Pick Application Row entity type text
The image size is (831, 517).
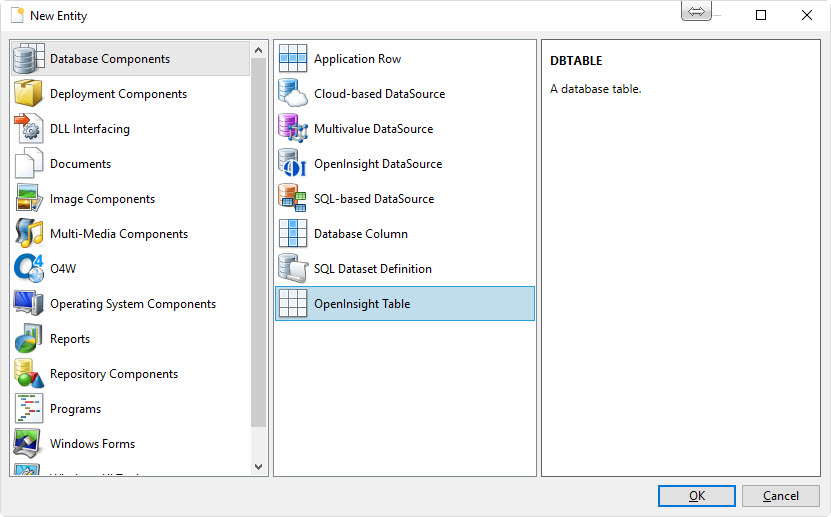[357, 59]
